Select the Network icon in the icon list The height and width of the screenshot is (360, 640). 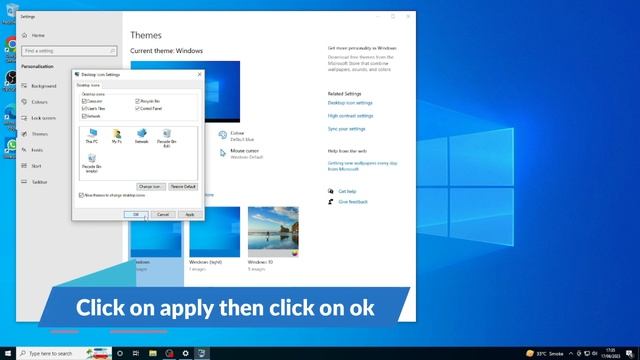142,136
